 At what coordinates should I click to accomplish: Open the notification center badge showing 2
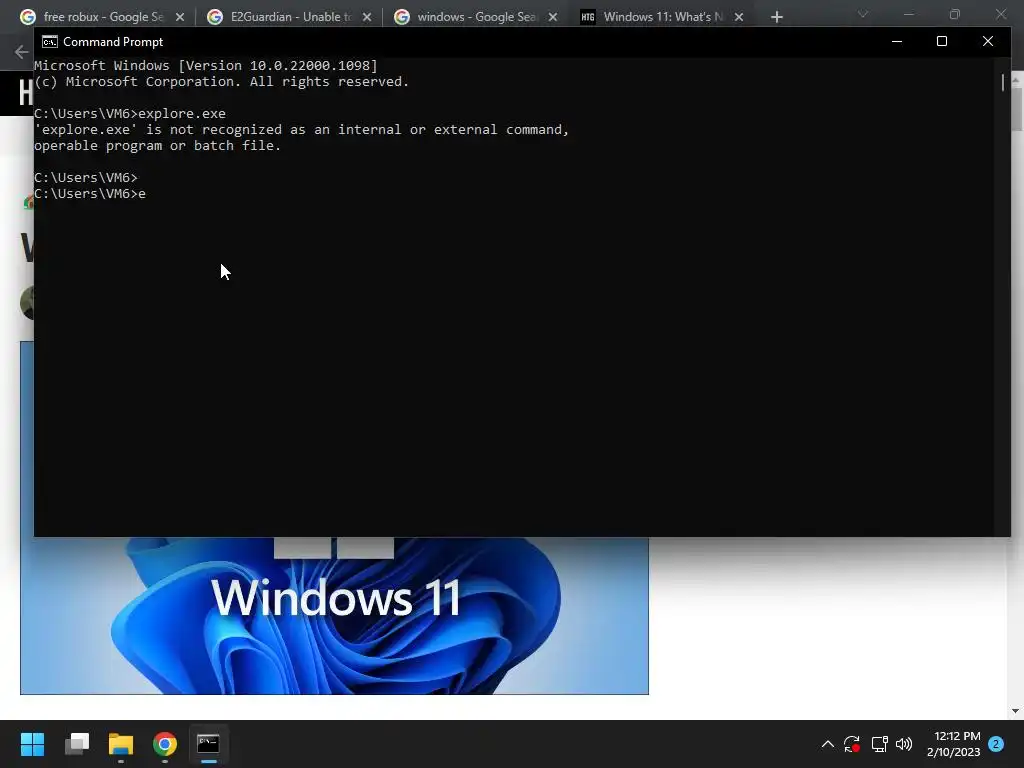pyautogui.click(x=996, y=744)
